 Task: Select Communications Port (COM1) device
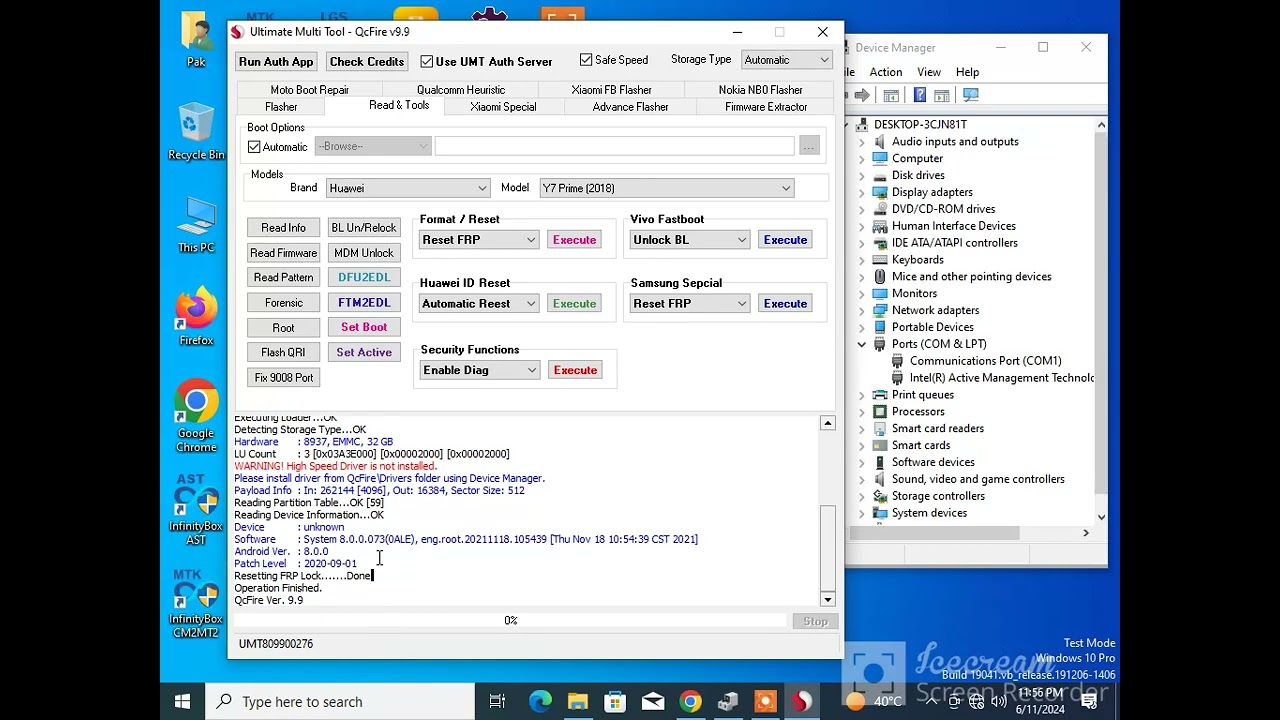[x=985, y=361]
